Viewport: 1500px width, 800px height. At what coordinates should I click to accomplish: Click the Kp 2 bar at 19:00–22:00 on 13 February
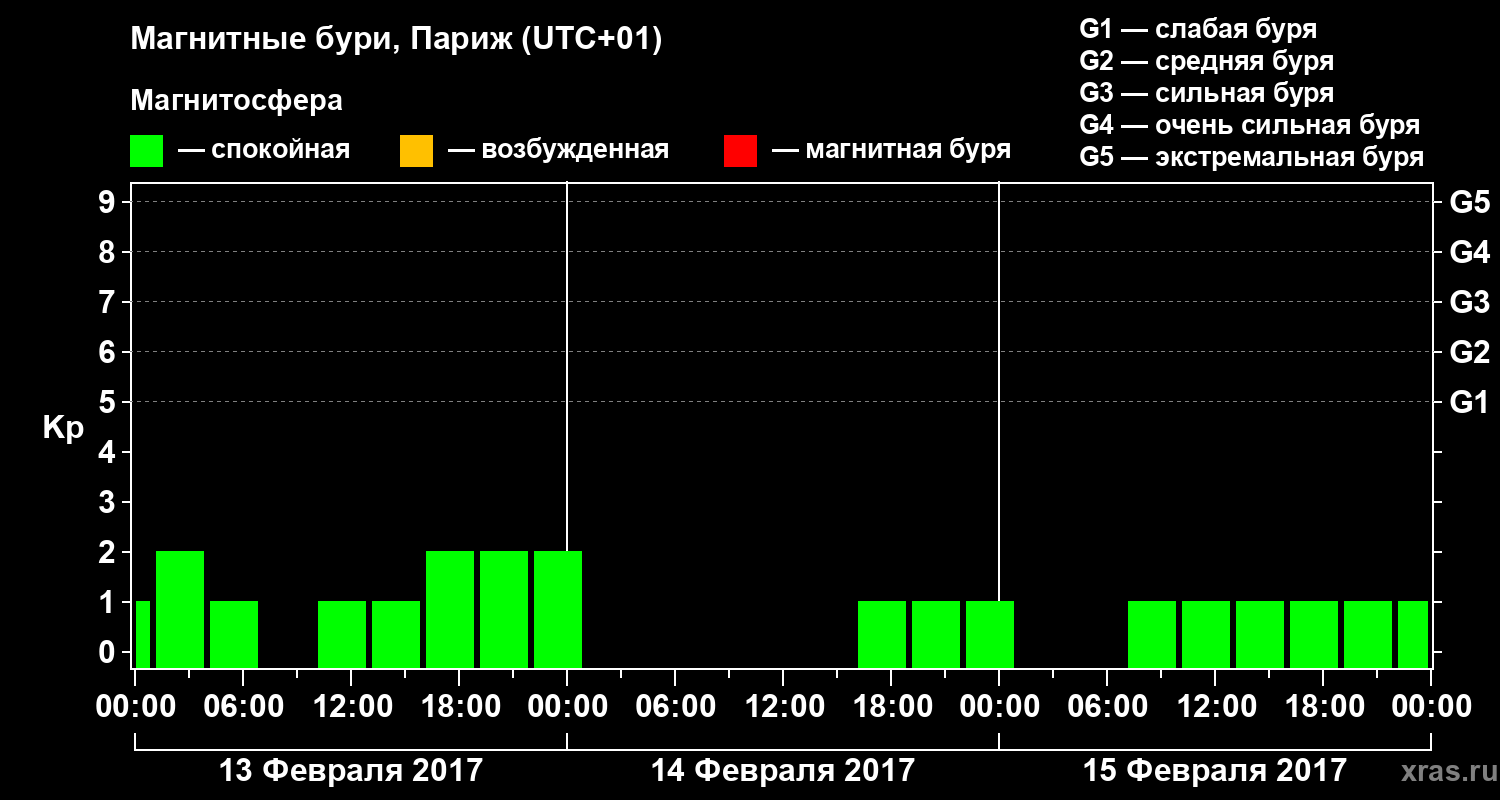click(504, 609)
